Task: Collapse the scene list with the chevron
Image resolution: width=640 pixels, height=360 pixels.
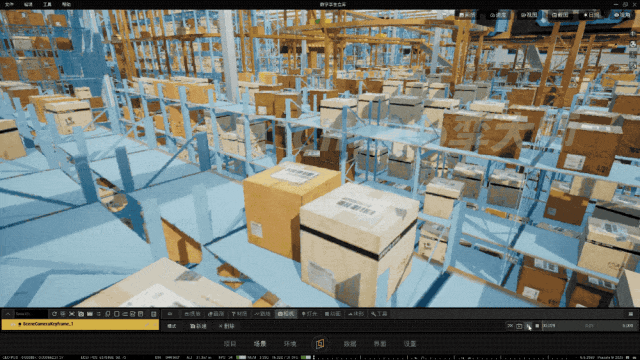Action: click(x=7, y=314)
